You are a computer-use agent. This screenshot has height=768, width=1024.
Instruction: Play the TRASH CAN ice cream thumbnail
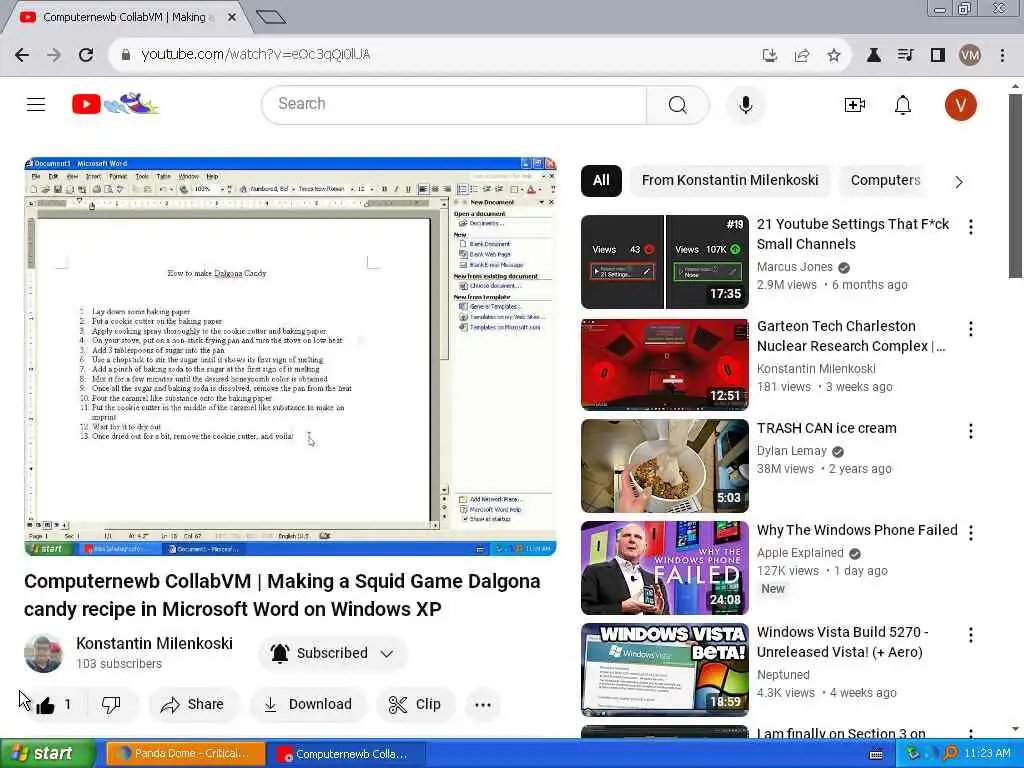pos(665,466)
